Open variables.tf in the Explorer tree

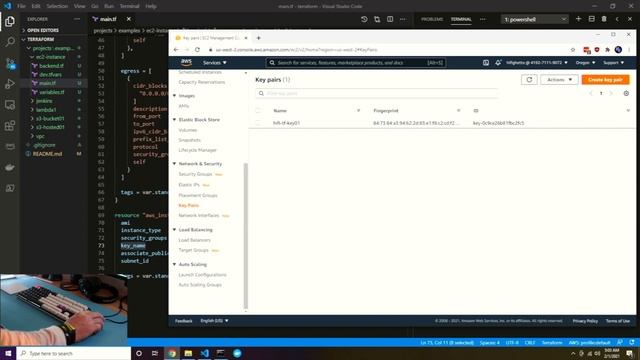pos(51,92)
